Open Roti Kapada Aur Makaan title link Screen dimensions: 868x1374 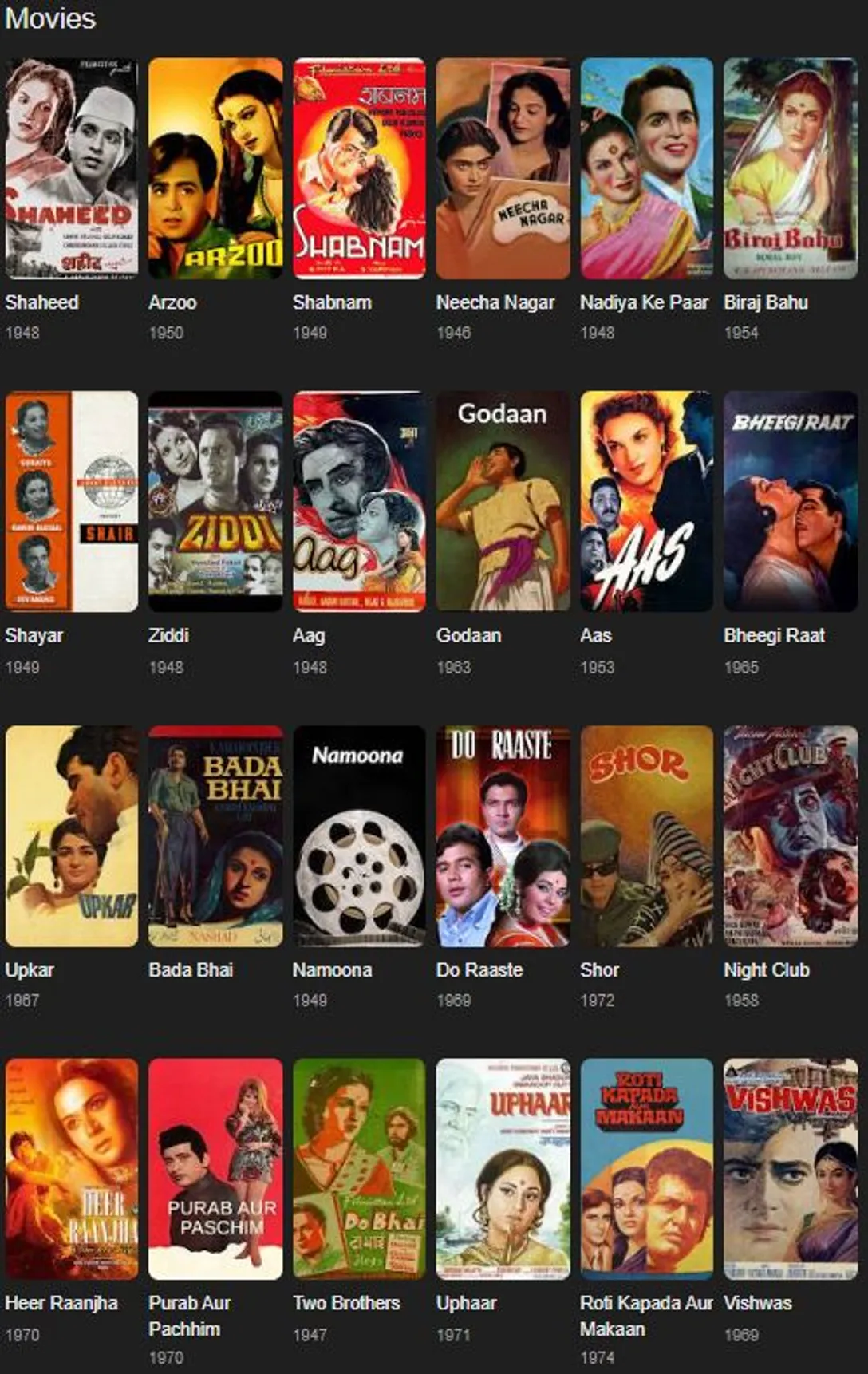[646, 1316]
